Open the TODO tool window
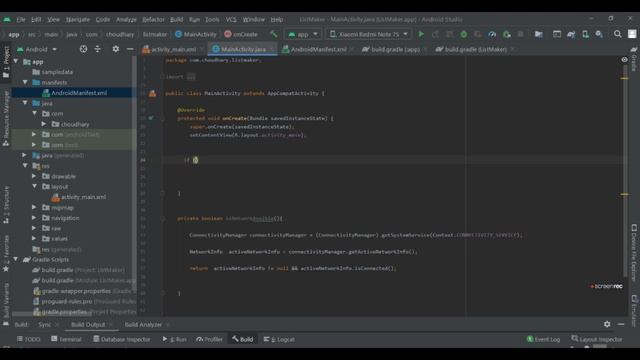The width and height of the screenshot is (640, 360). (x=29, y=339)
